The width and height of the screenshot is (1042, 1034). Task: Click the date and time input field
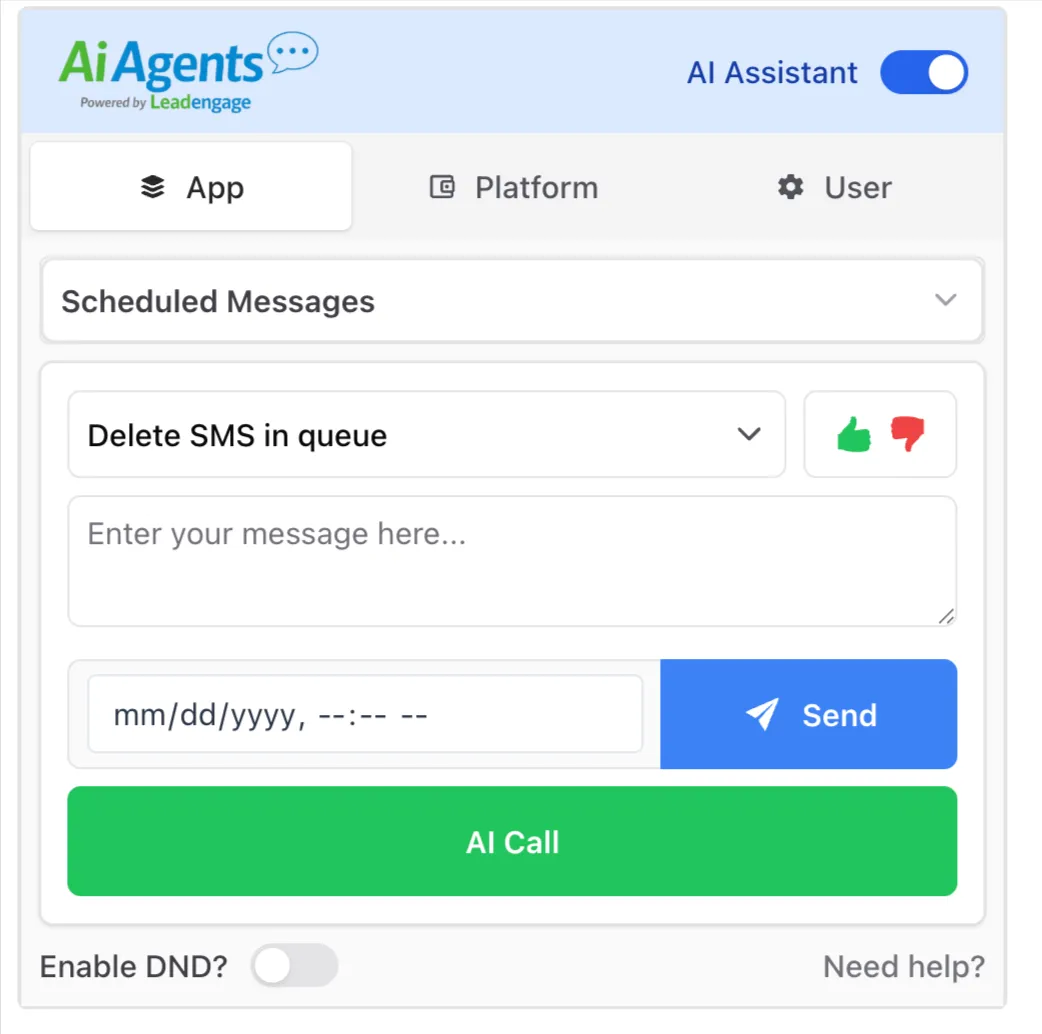(365, 714)
